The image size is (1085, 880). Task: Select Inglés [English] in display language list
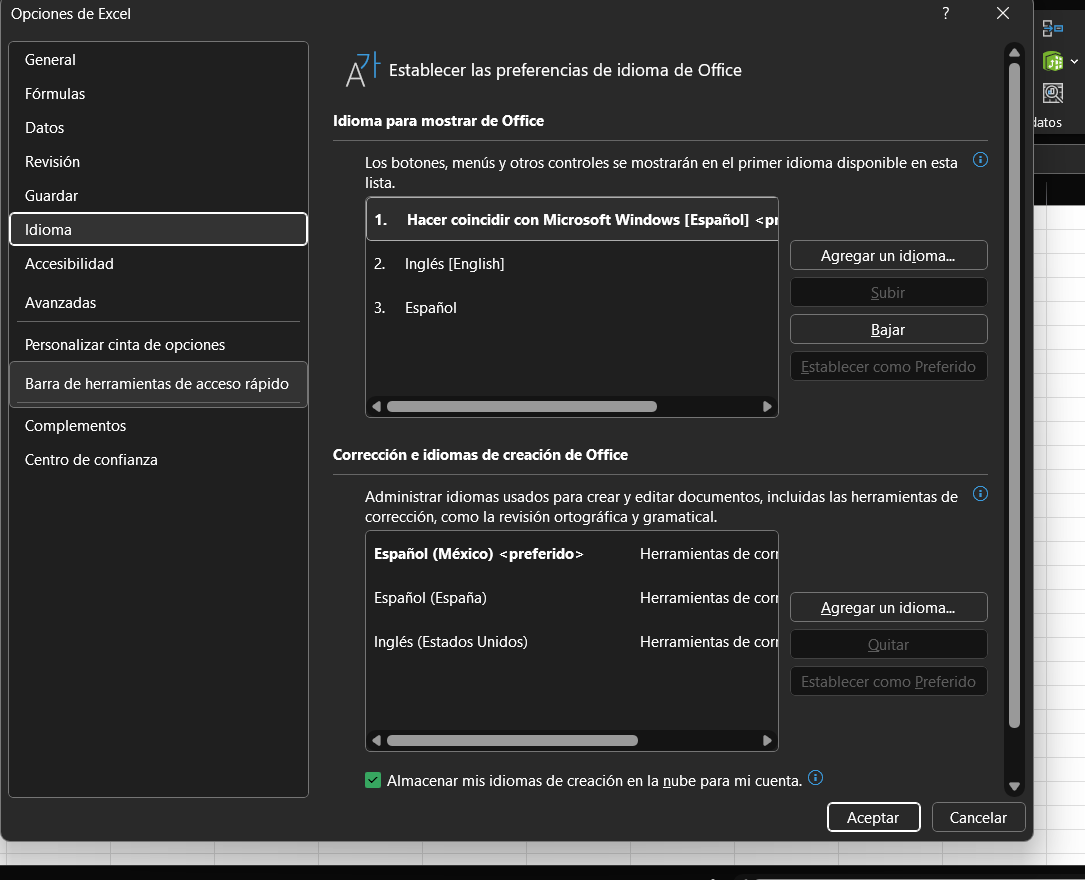click(x=454, y=264)
